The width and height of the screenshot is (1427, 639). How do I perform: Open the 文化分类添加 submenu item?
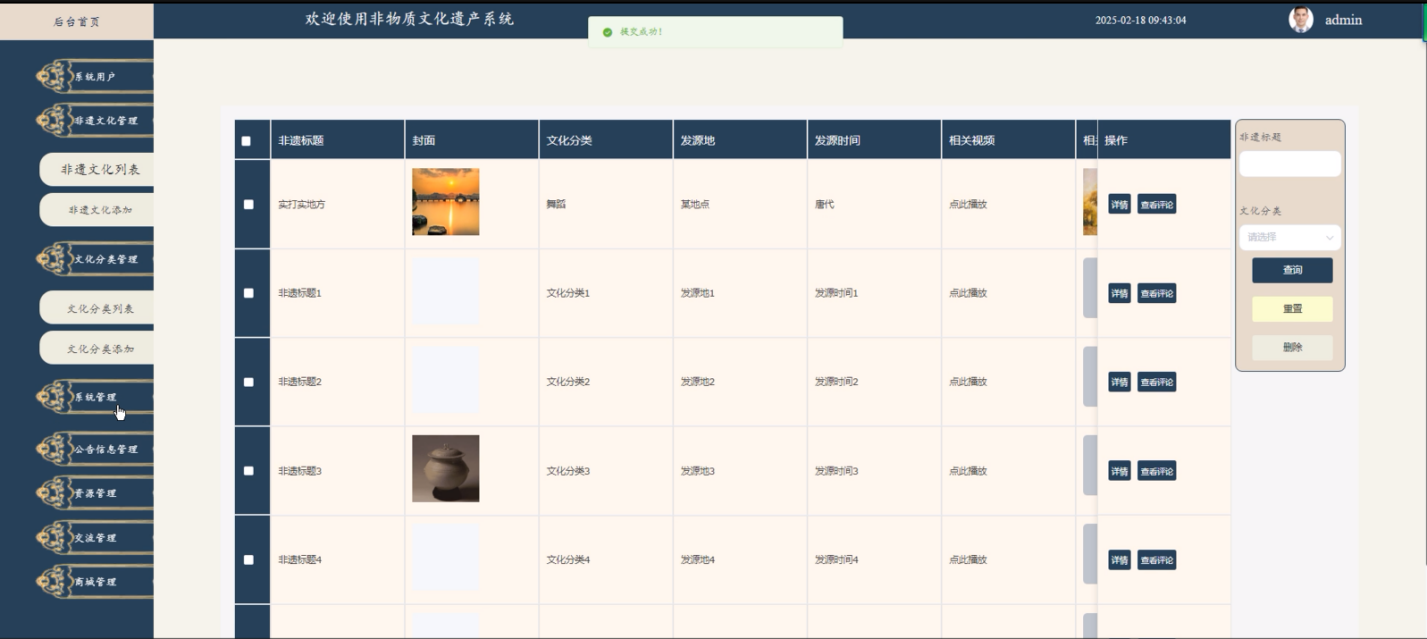[98, 348]
